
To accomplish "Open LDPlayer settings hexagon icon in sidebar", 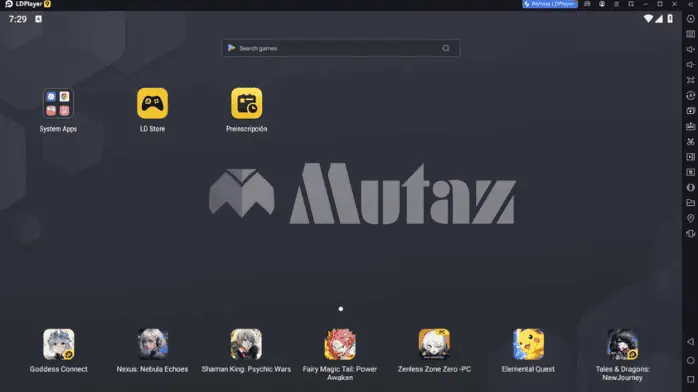I will (x=690, y=19).
